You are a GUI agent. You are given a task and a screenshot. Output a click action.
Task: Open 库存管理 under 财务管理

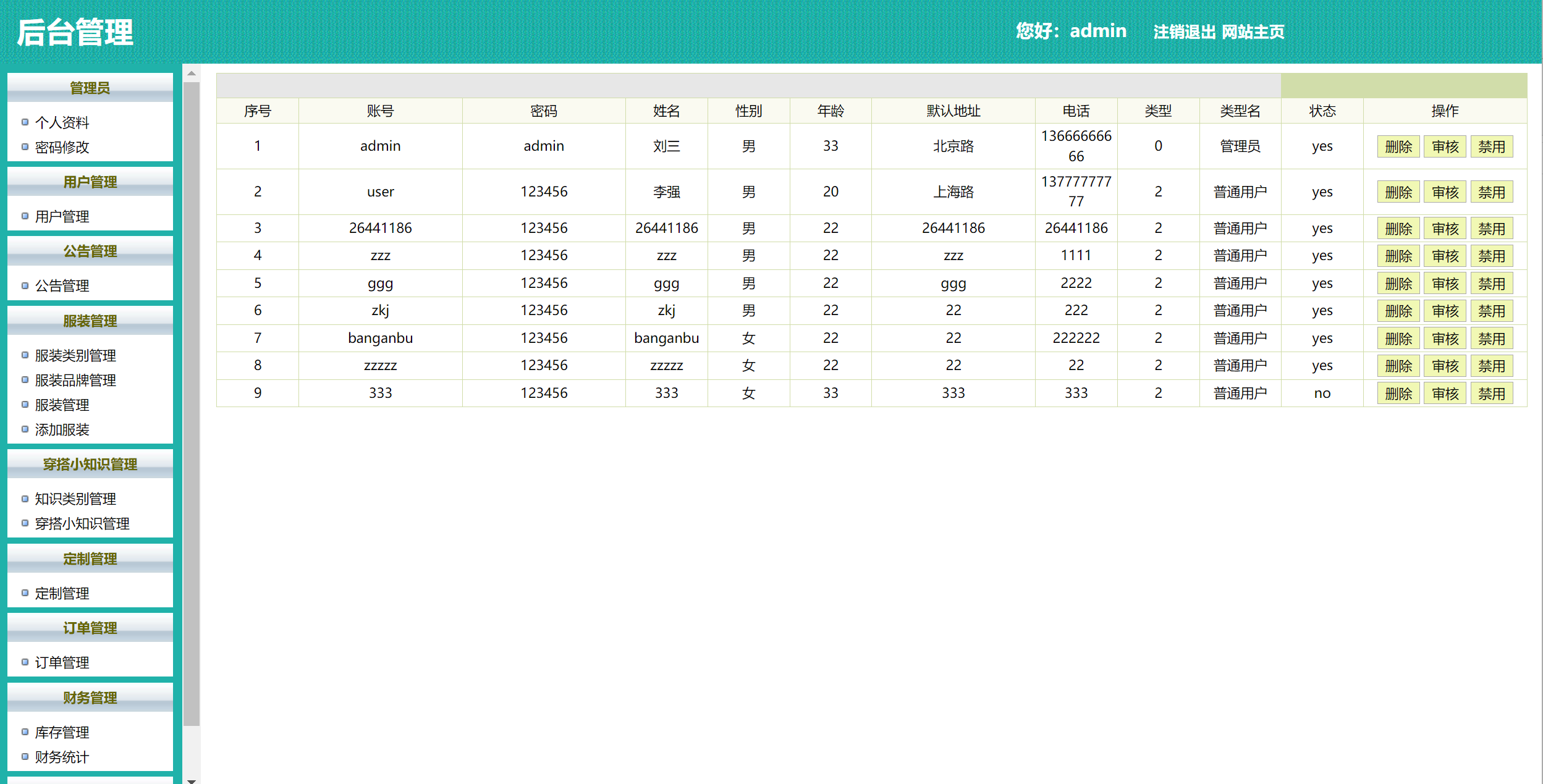(62, 733)
